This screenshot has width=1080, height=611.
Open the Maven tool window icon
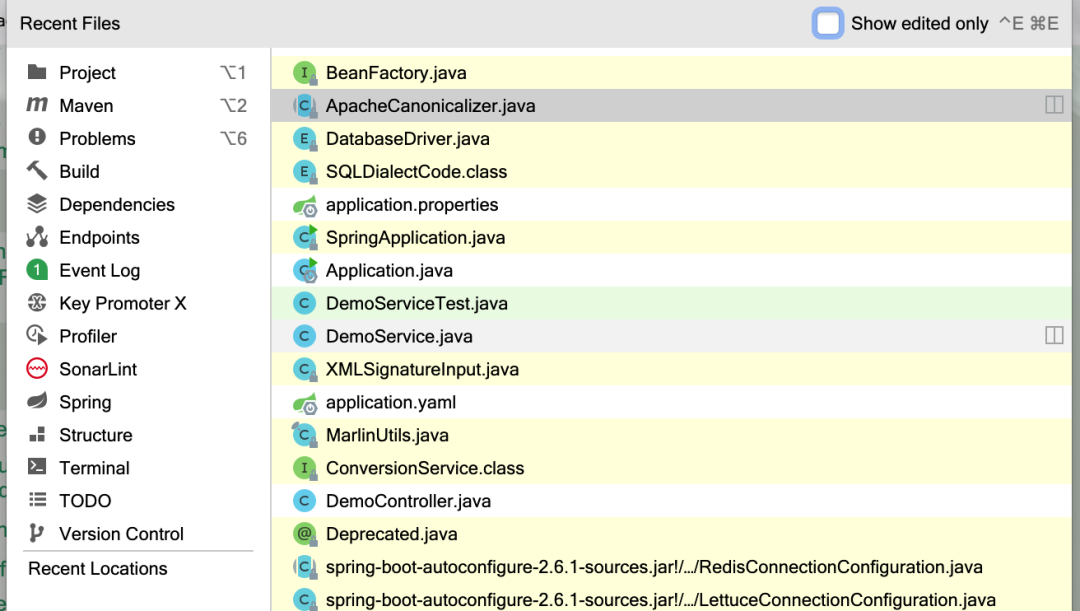tap(37, 105)
